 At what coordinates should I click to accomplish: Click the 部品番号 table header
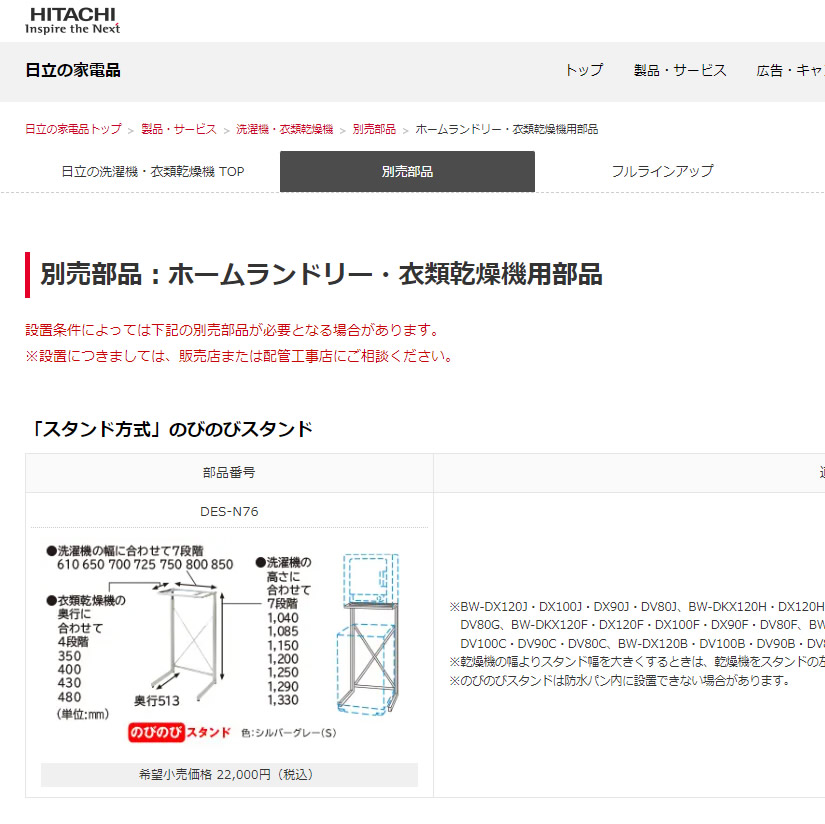click(227, 474)
